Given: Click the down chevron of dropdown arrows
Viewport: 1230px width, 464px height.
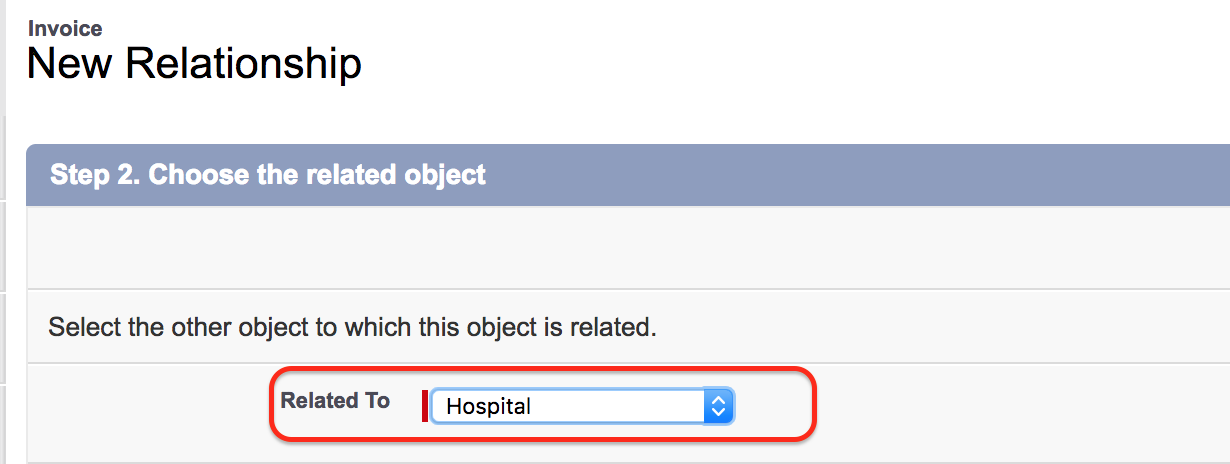Looking at the screenshot, I should (x=719, y=413).
